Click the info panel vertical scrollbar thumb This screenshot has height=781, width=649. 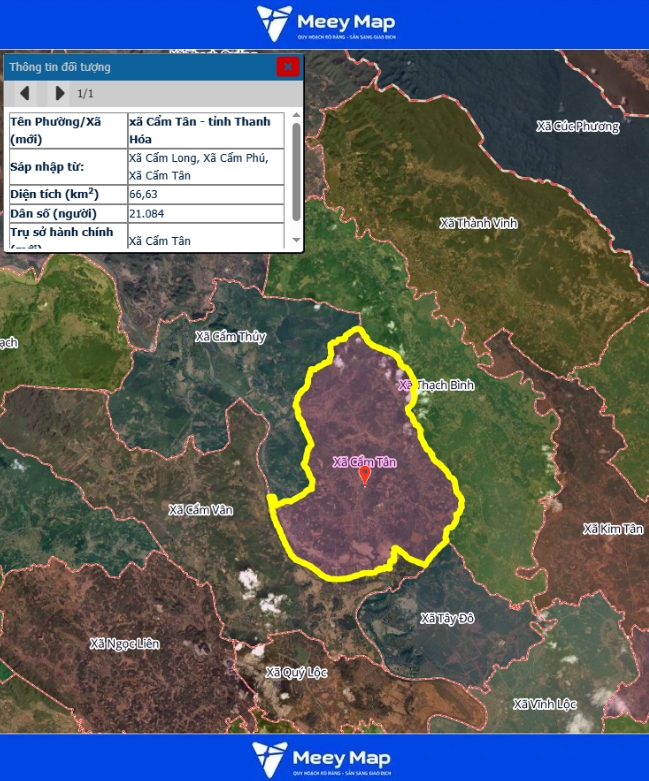click(x=295, y=170)
